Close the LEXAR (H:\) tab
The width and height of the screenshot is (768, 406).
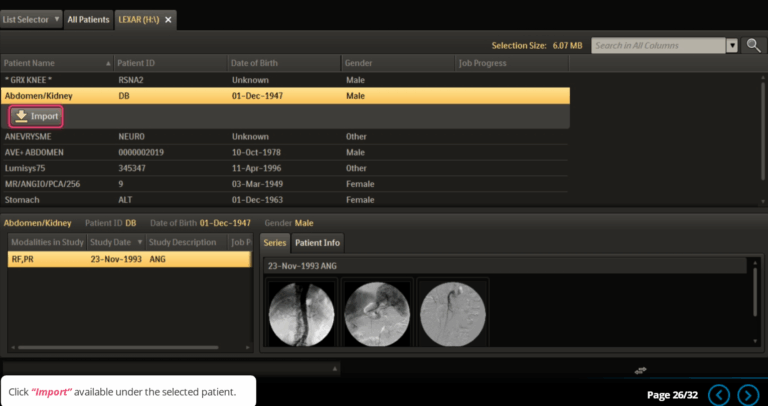click(x=168, y=20)
